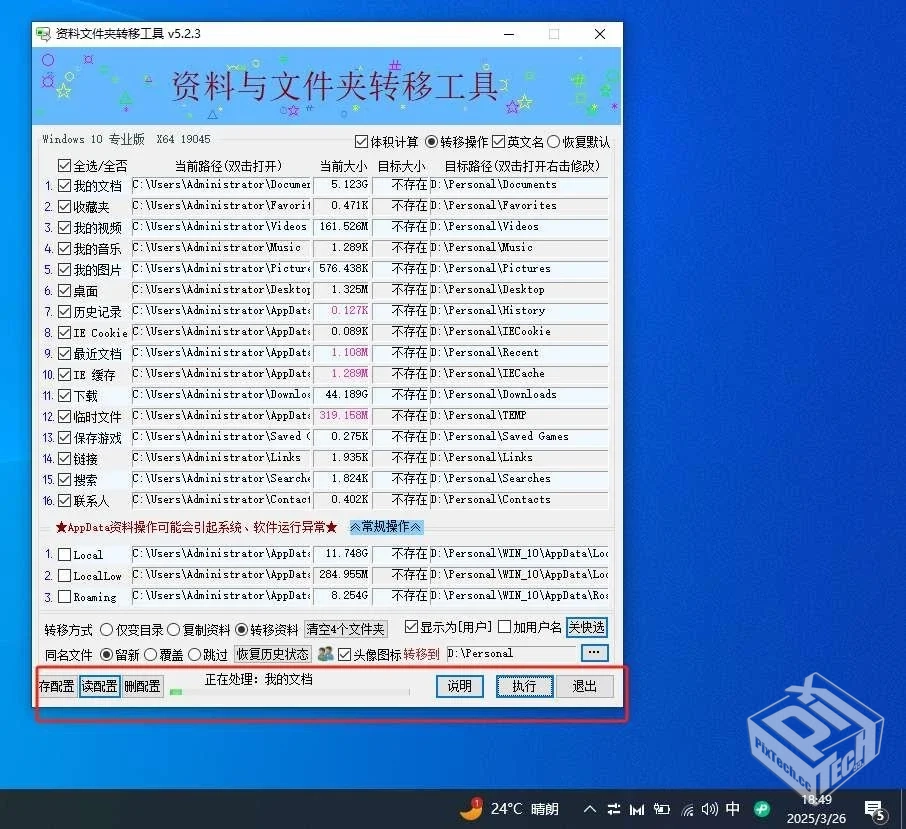Click the avatar icon beside 恢复历史状态

click(325, 653)
